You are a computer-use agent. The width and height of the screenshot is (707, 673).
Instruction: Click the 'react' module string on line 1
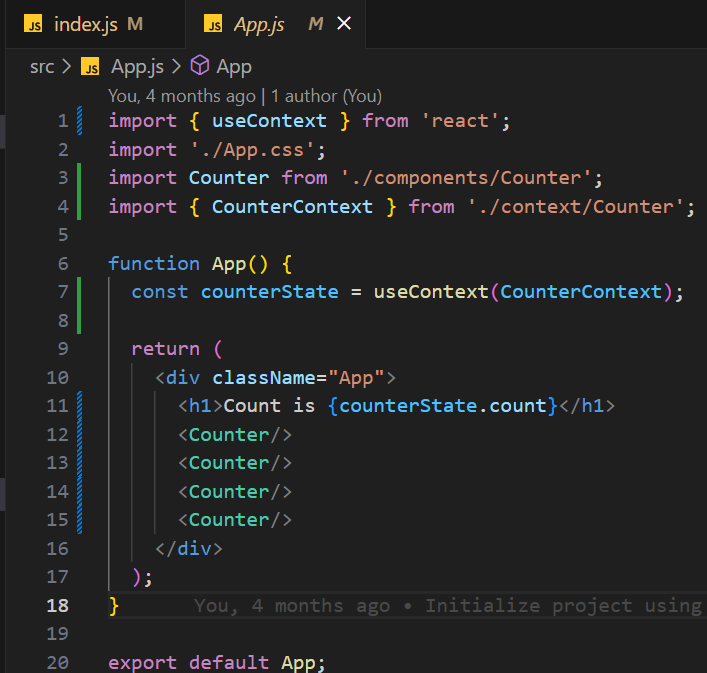[x=460, y=121]
